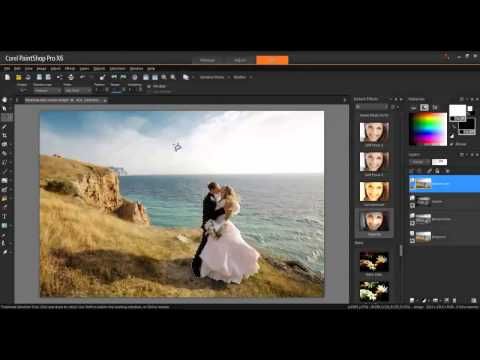Click the layer opacity value field
Screen dimensions: 480x360
click(439, 162)
